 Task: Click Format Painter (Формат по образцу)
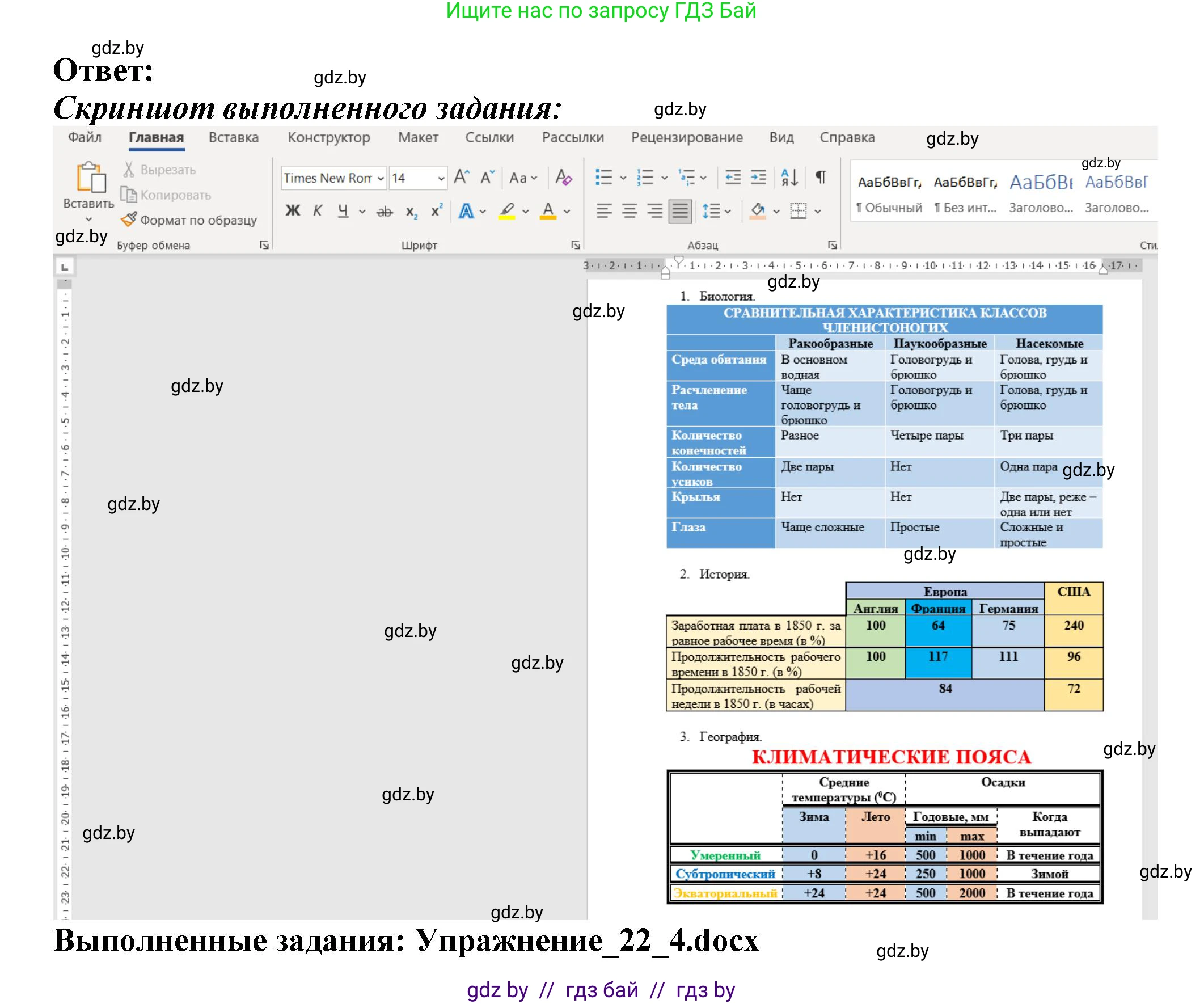[189, 220]
